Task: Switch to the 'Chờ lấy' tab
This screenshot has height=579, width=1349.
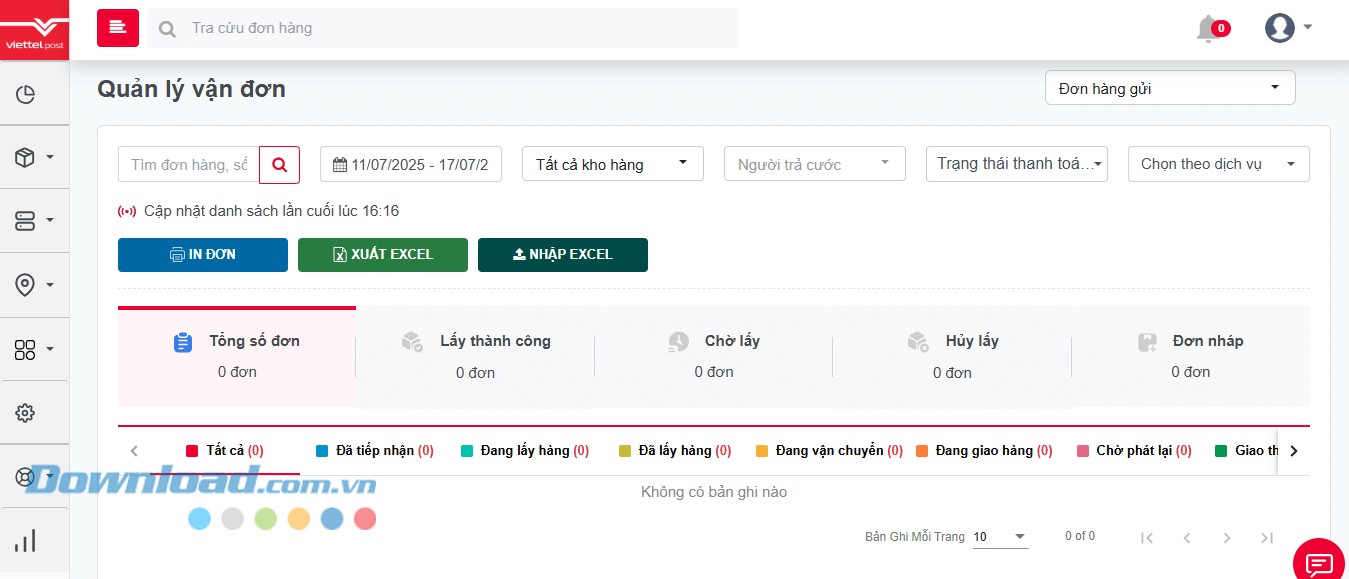Action: click(713, 355)
